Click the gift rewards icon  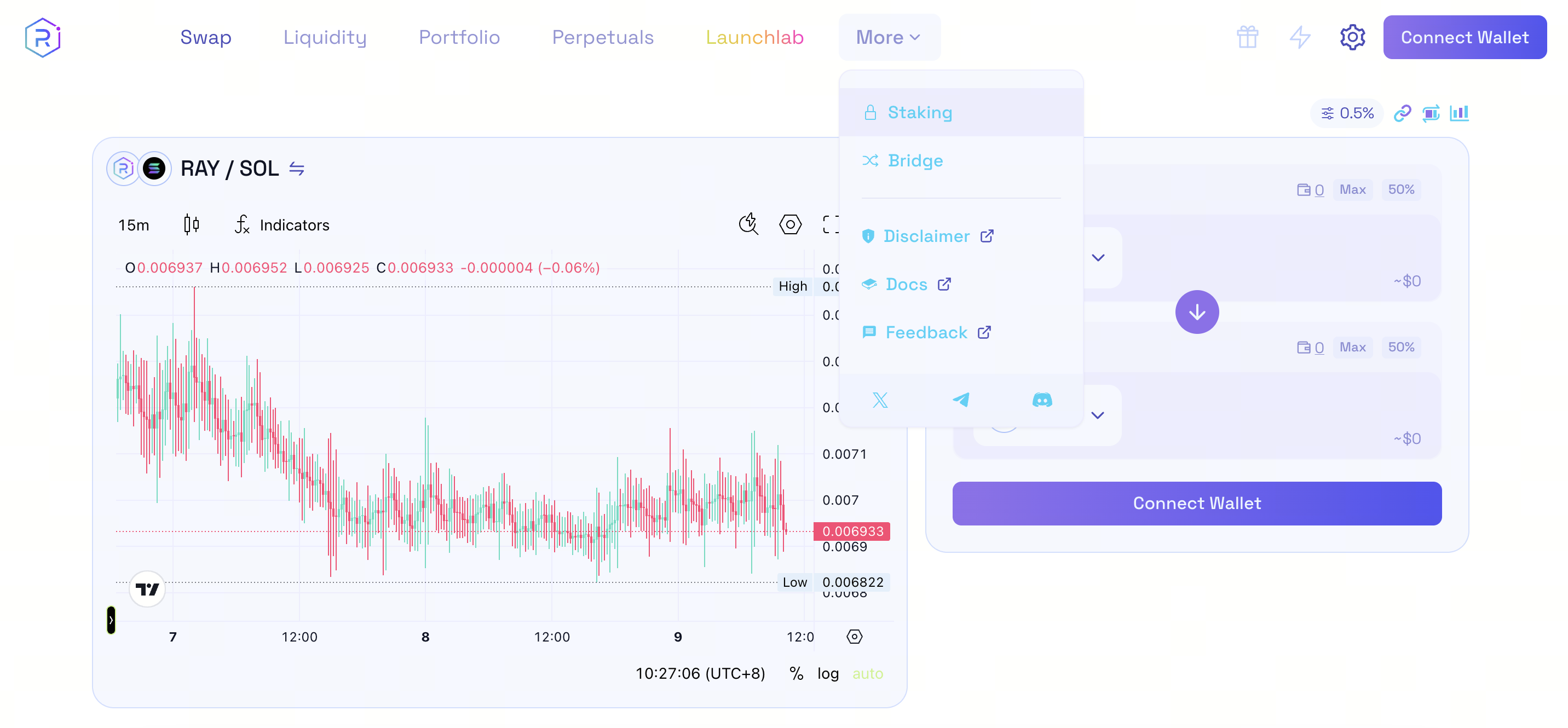(x=1247, y=37)
